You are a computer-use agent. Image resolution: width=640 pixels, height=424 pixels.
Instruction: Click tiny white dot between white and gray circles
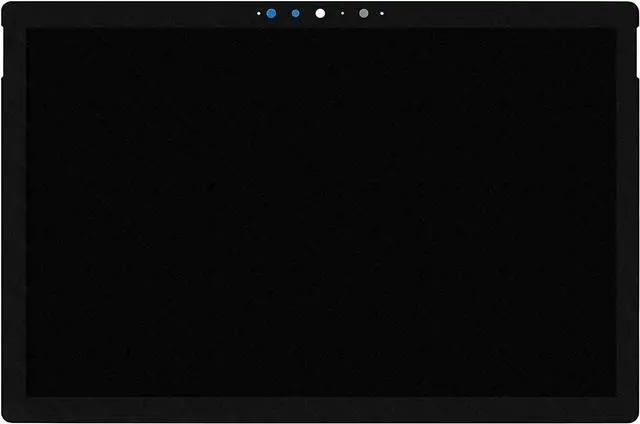pyautogui.click(x=342, y=14)
